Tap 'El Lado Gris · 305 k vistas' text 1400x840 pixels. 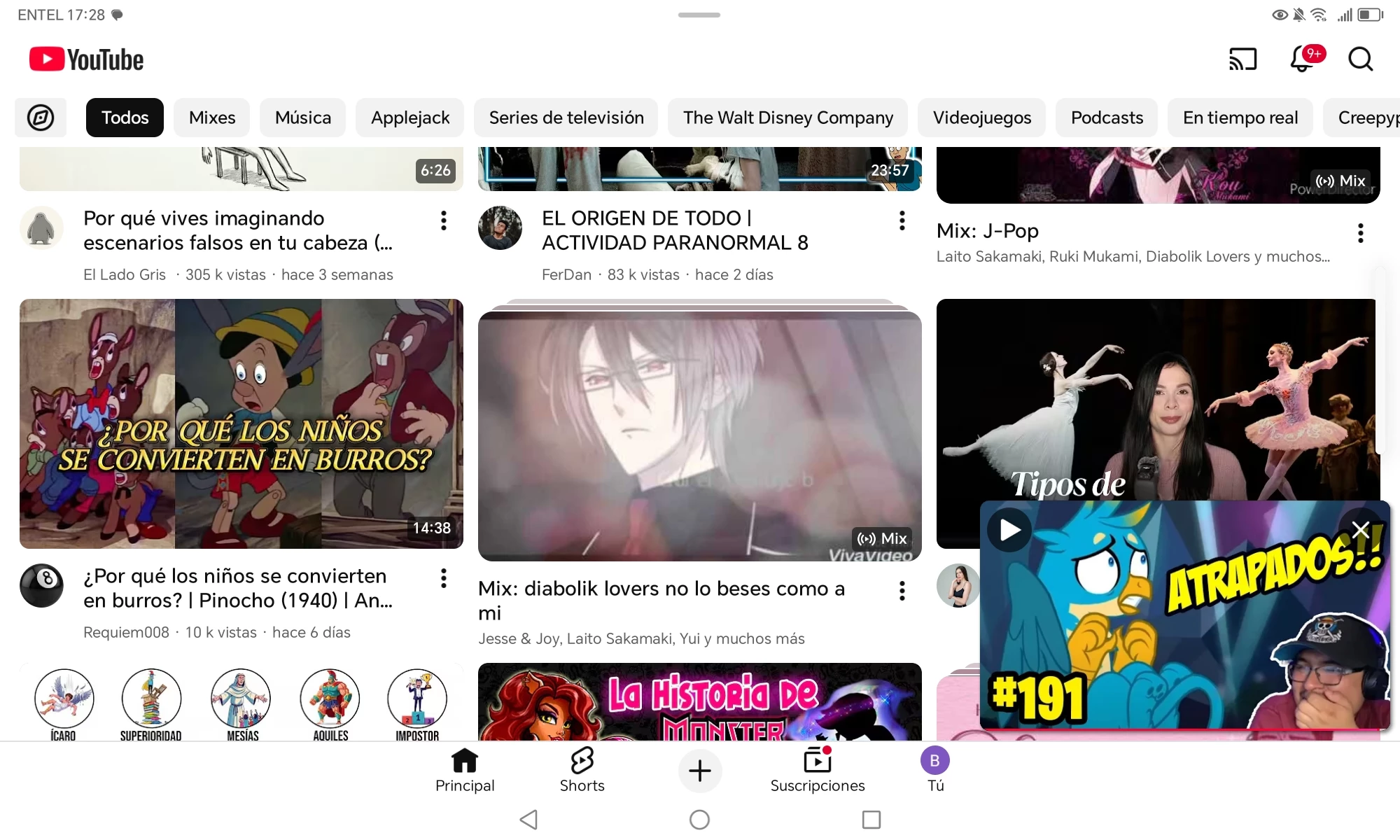[238, 274]
